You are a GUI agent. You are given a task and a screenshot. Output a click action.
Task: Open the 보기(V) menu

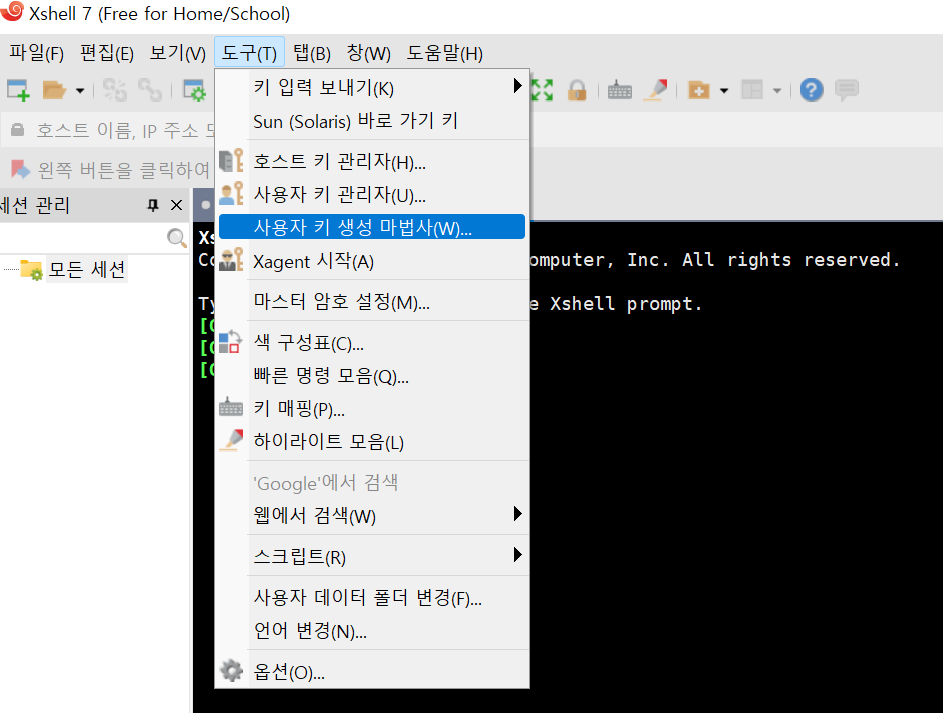(177, 53)
